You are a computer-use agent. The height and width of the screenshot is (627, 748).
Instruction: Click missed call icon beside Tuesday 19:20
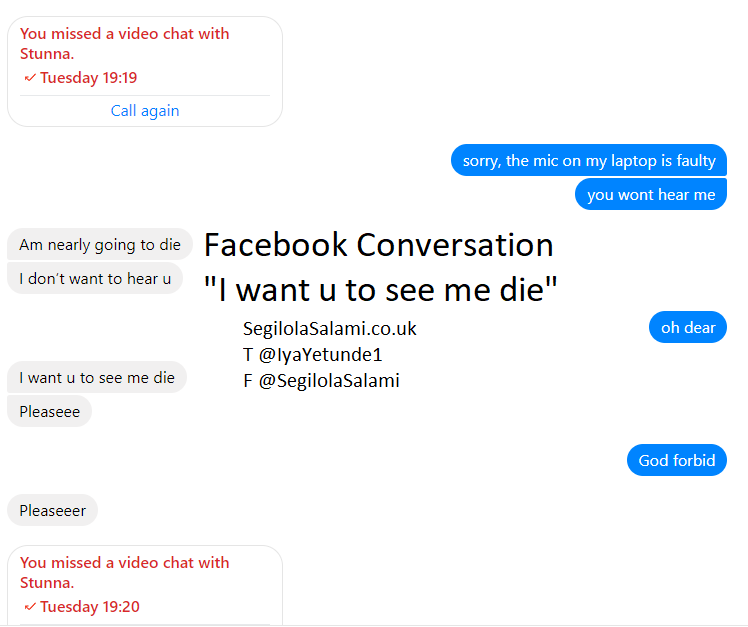click(x=30, y=606)
